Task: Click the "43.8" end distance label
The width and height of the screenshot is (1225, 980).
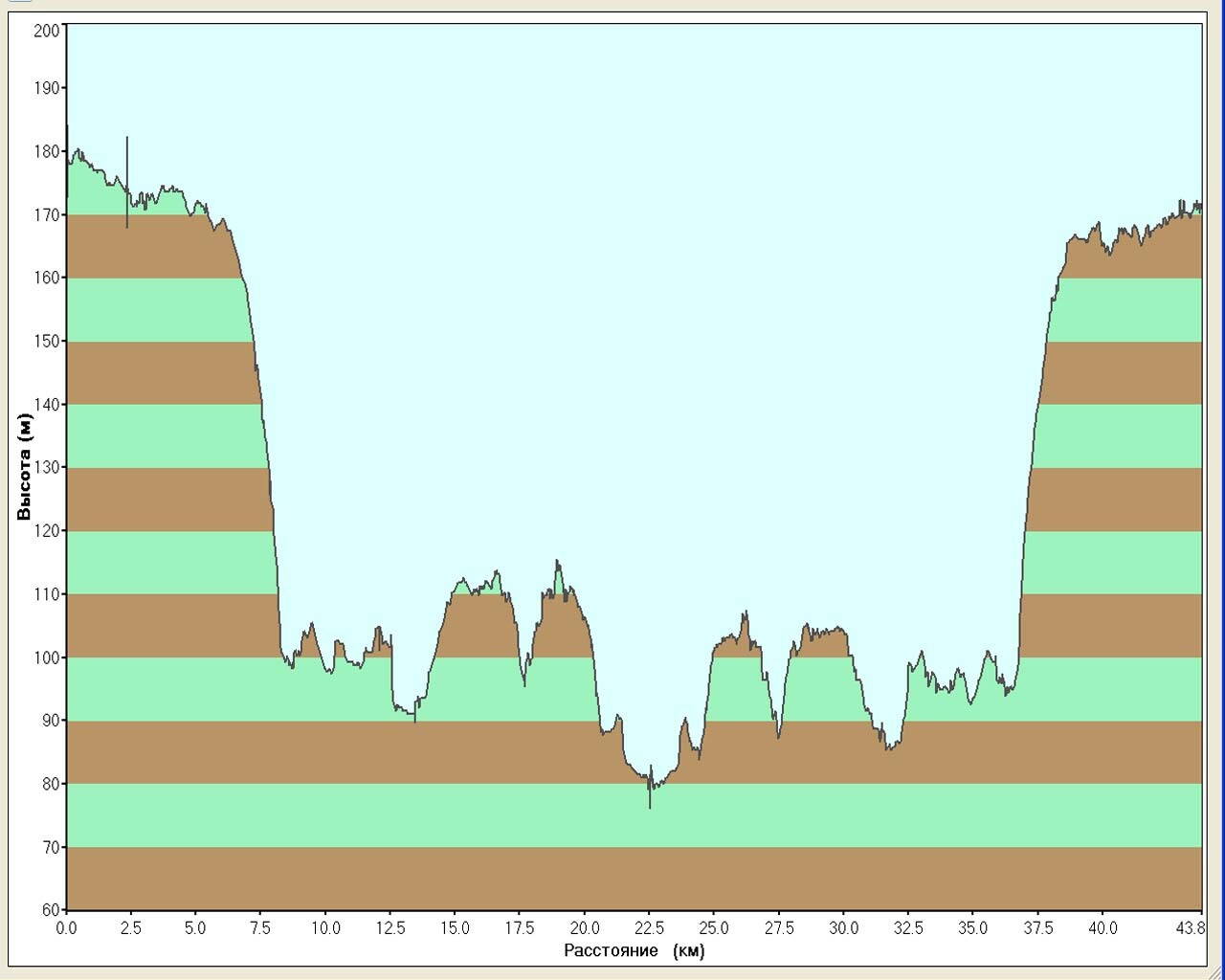Action: (1191, 927)
